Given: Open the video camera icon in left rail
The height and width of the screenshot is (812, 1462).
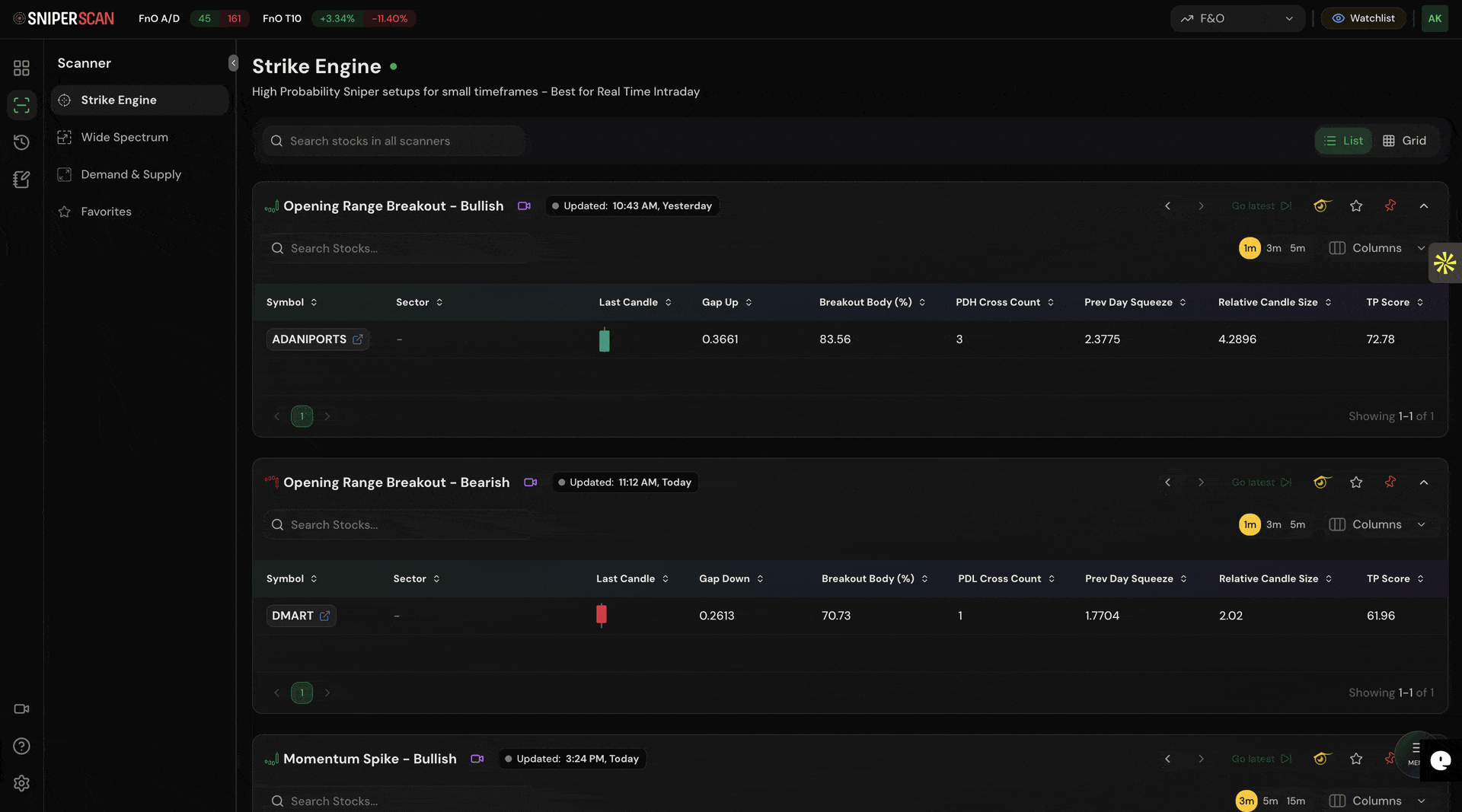Looking at the screenshot, I should 21,709.
